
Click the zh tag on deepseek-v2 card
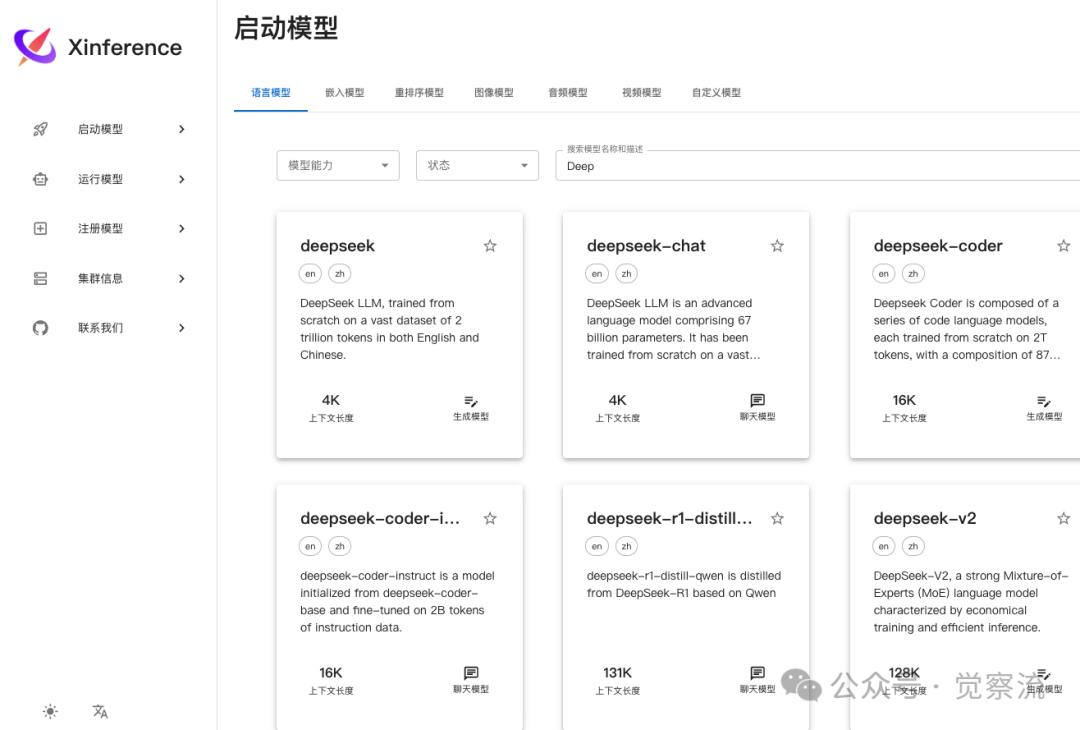pyautogui.click(x=913, y=546)
